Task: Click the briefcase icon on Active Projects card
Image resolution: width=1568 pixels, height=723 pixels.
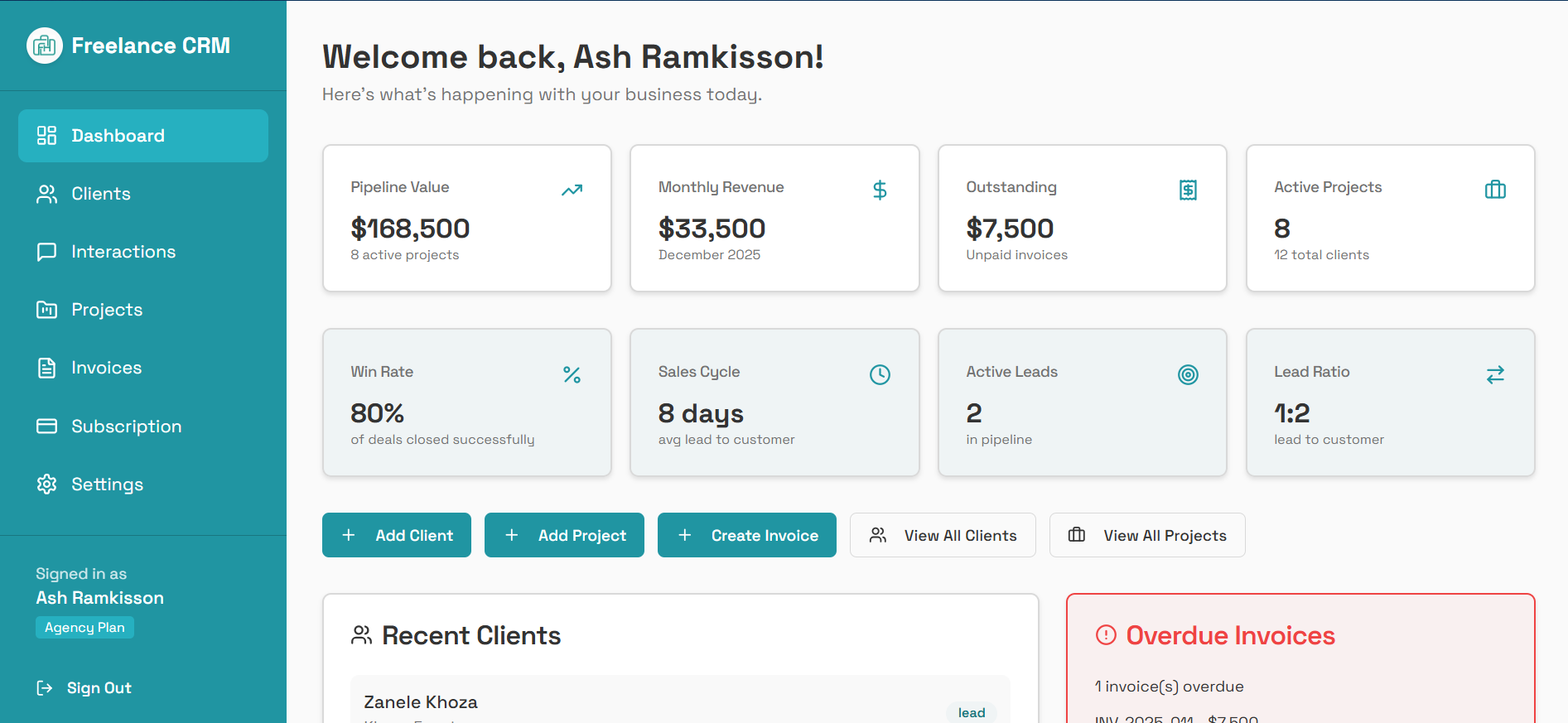Action: (x=1495, y=190)
